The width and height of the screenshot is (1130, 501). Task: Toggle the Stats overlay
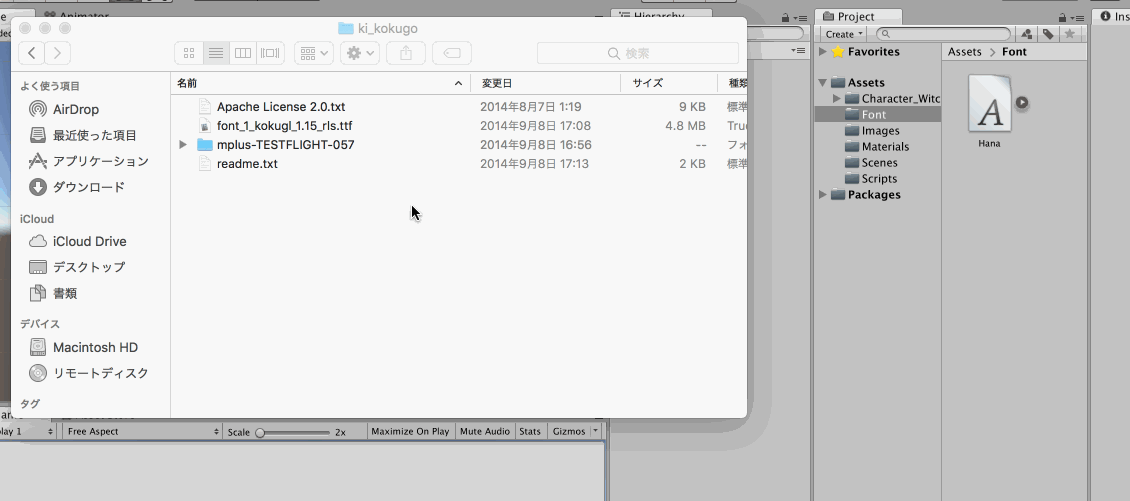530,432
